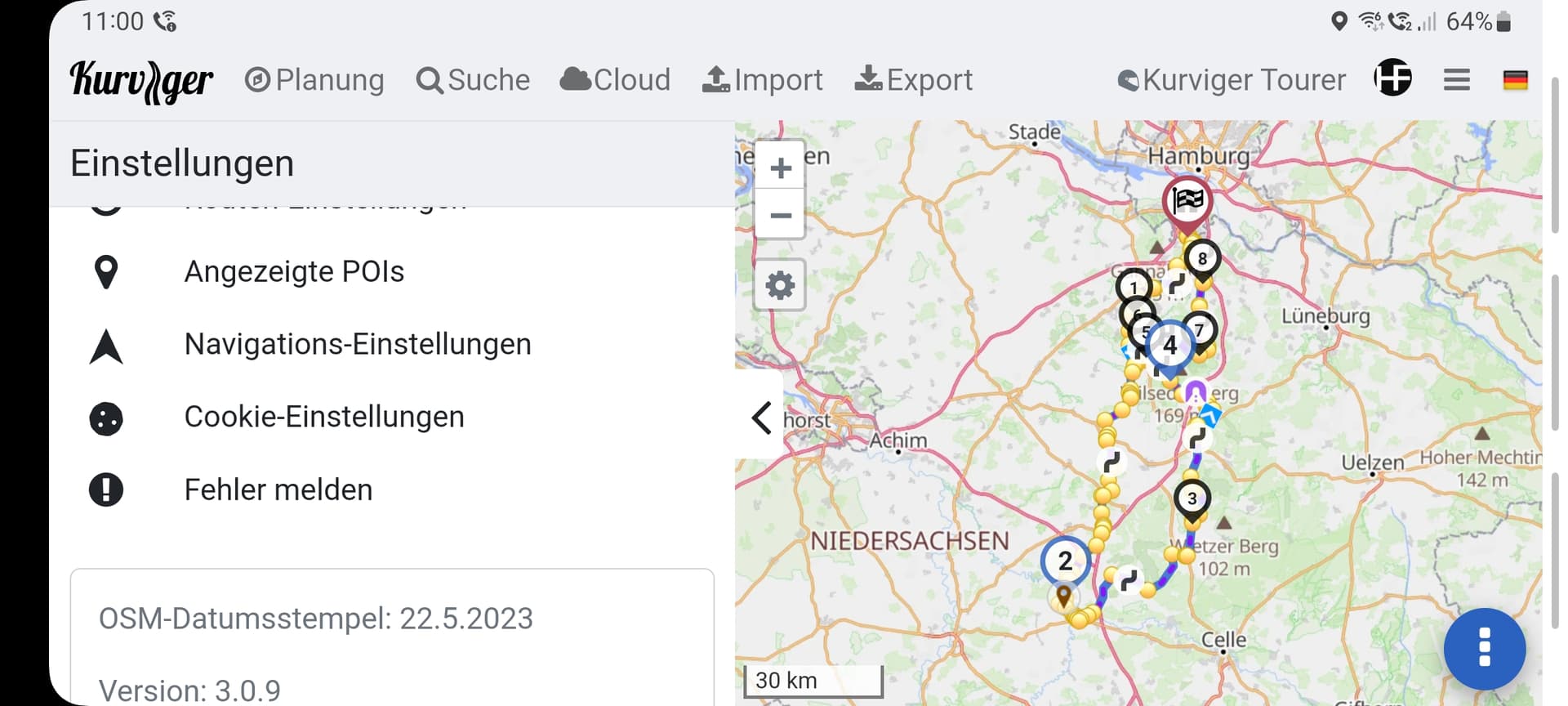Open user account avatar icon
1568x706 pixels.
[x=1392, y=78]
